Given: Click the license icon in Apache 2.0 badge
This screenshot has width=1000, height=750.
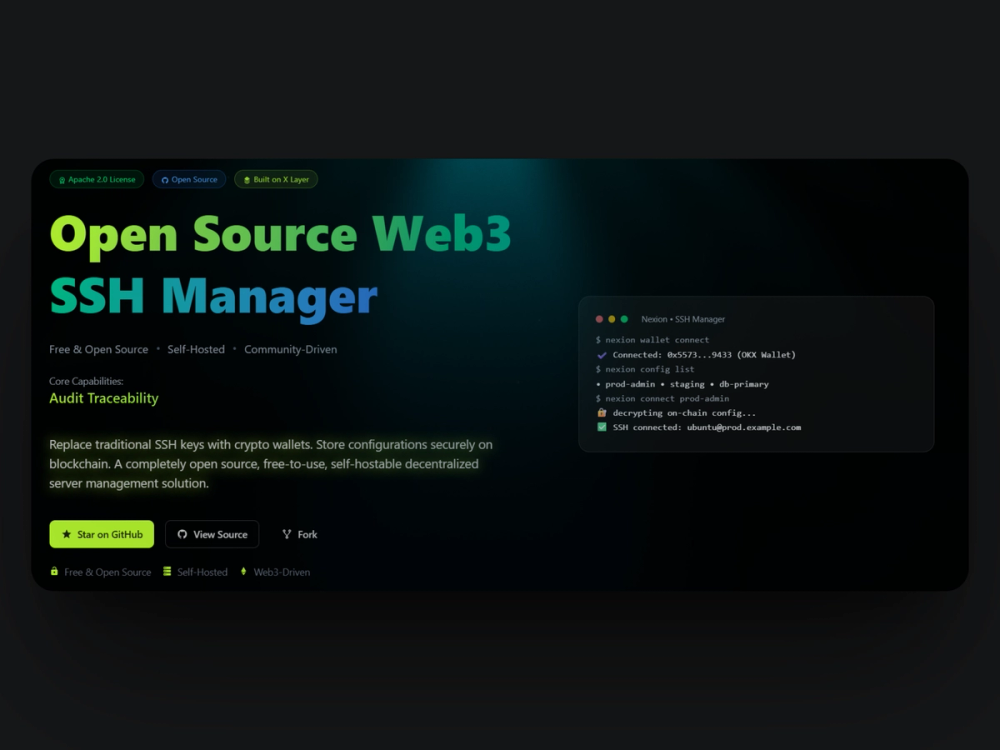Looking at the screenshot, I should coord(63,180).
